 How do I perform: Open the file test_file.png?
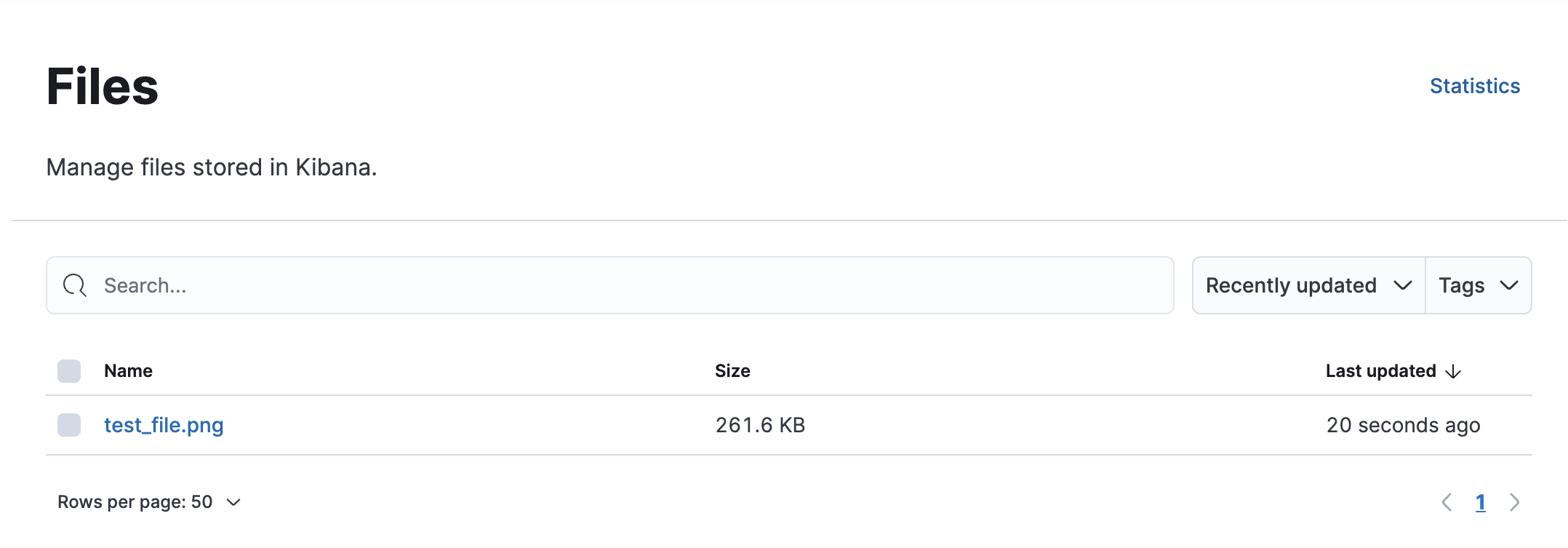coord(163,425)
